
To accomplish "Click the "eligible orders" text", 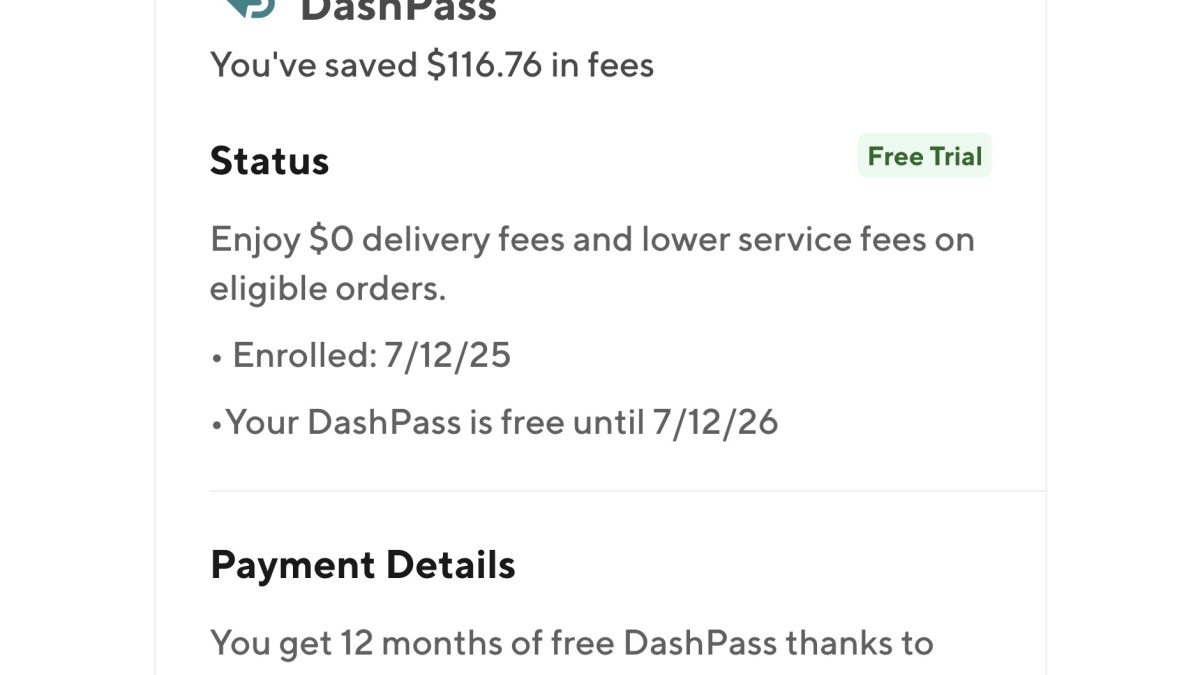I will click(x=327, y=289).
